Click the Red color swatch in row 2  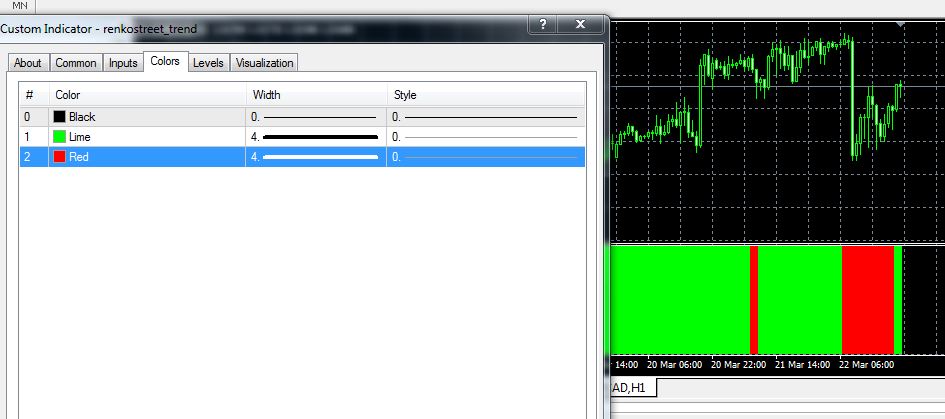coord(59,157)
